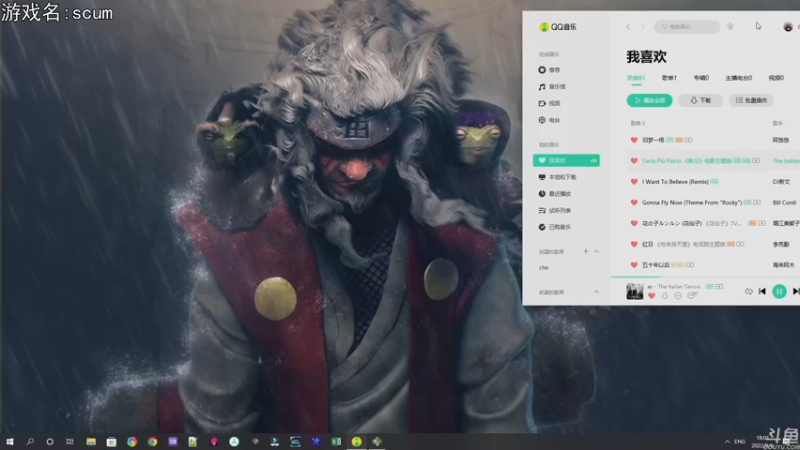This screenshot has height=450, width=800.
Task: Click the more options circle in player bar
Action: click(x=678, y=296)
